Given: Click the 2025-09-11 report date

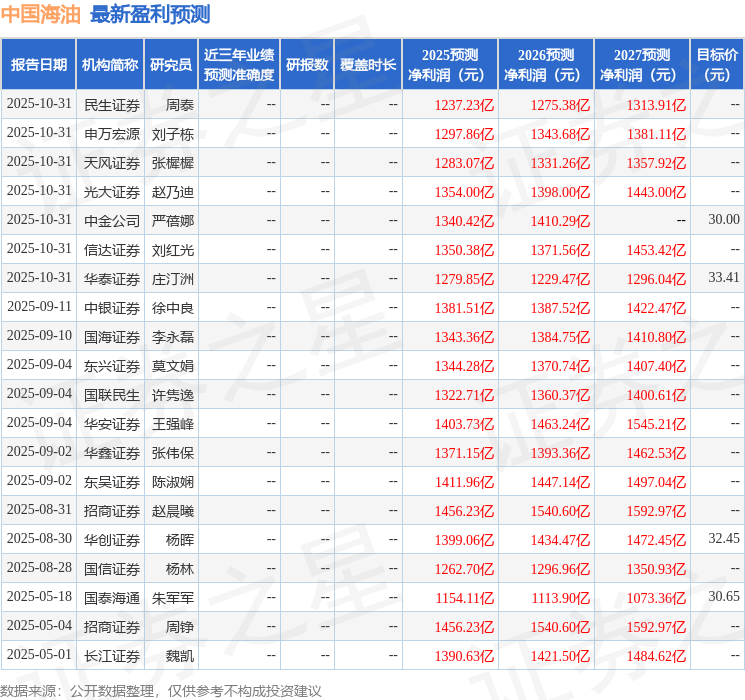Looking at the screenshot, I should [39, 307].
